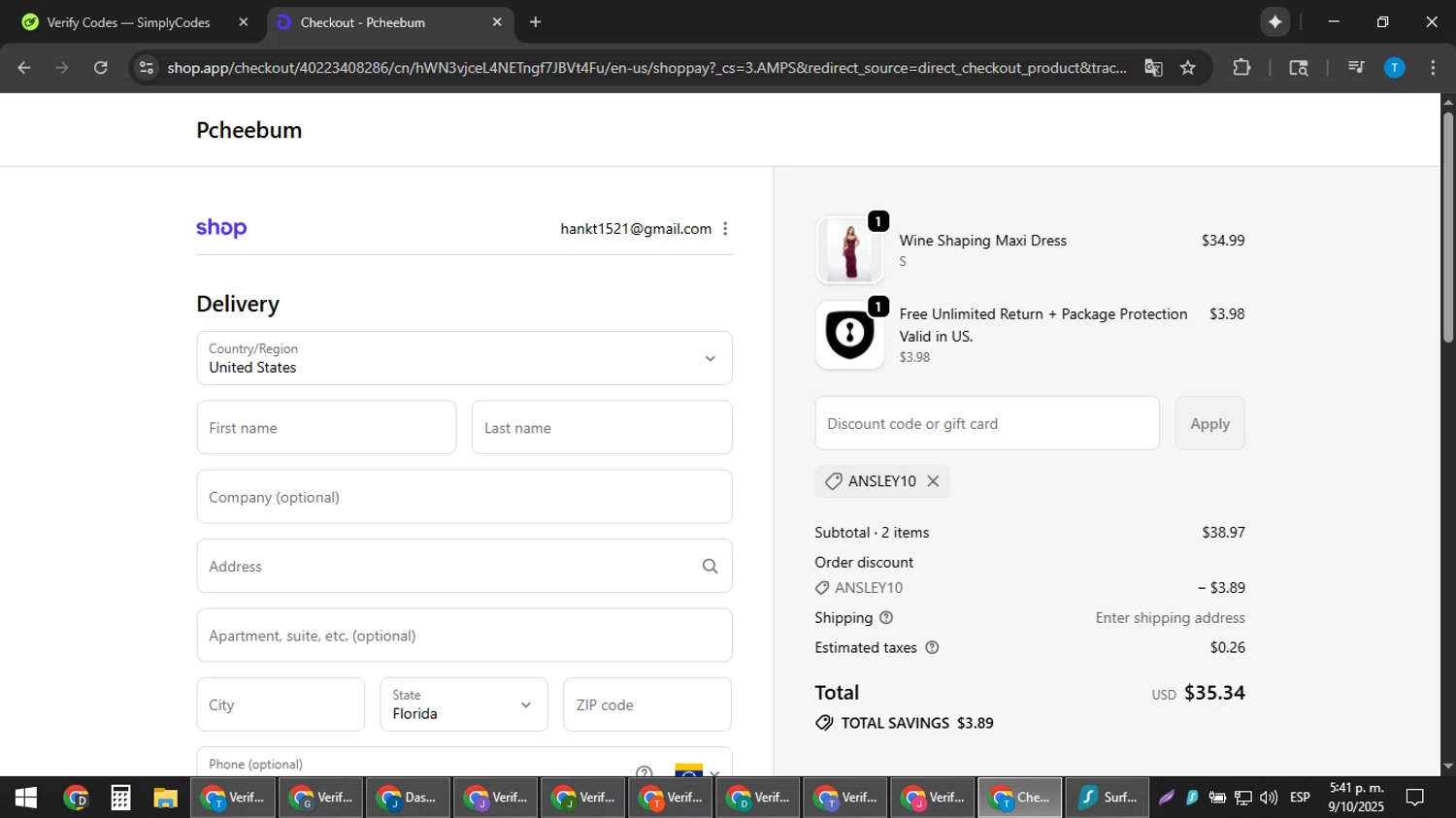Screen dimensions: 1456x818
Task: Open the Country/Region dropdown
Action: [x=464, y=358]
